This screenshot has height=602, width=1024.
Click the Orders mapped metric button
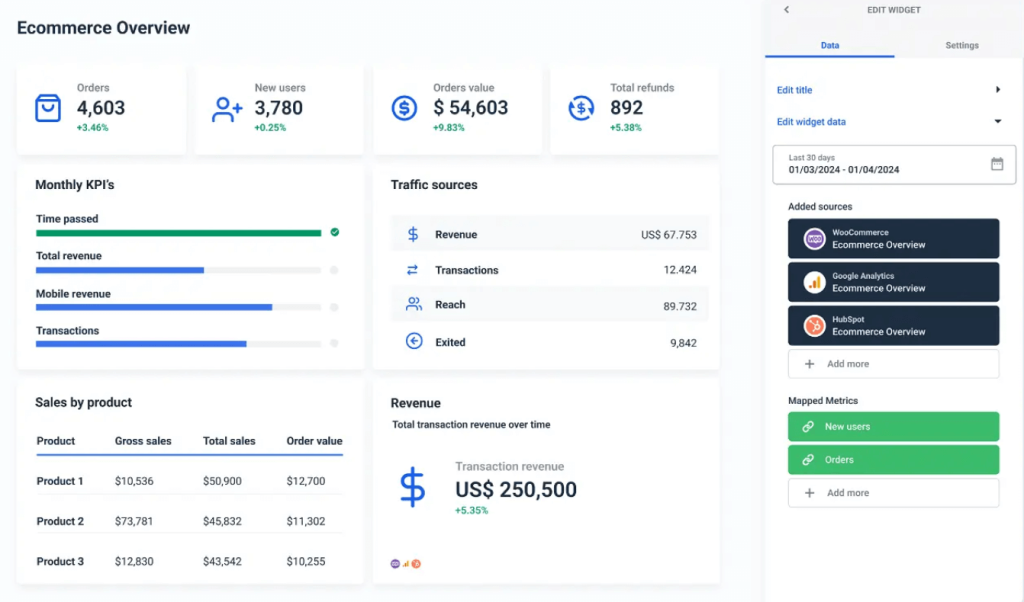(x=893, y=460)
